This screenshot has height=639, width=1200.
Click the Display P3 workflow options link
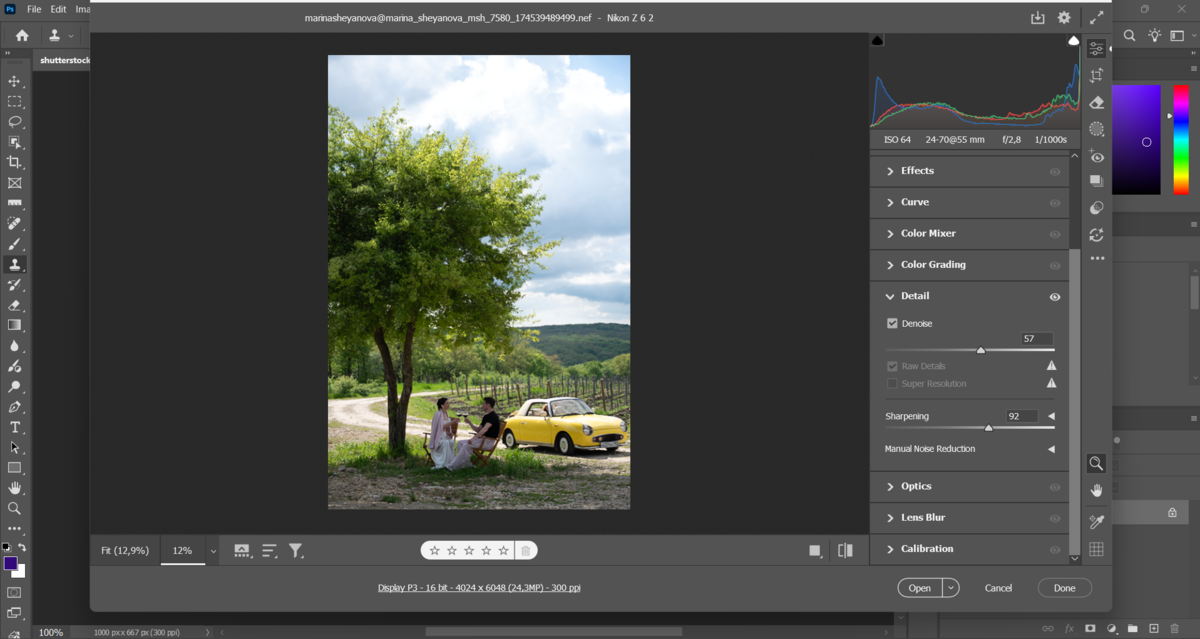(479, 588)
